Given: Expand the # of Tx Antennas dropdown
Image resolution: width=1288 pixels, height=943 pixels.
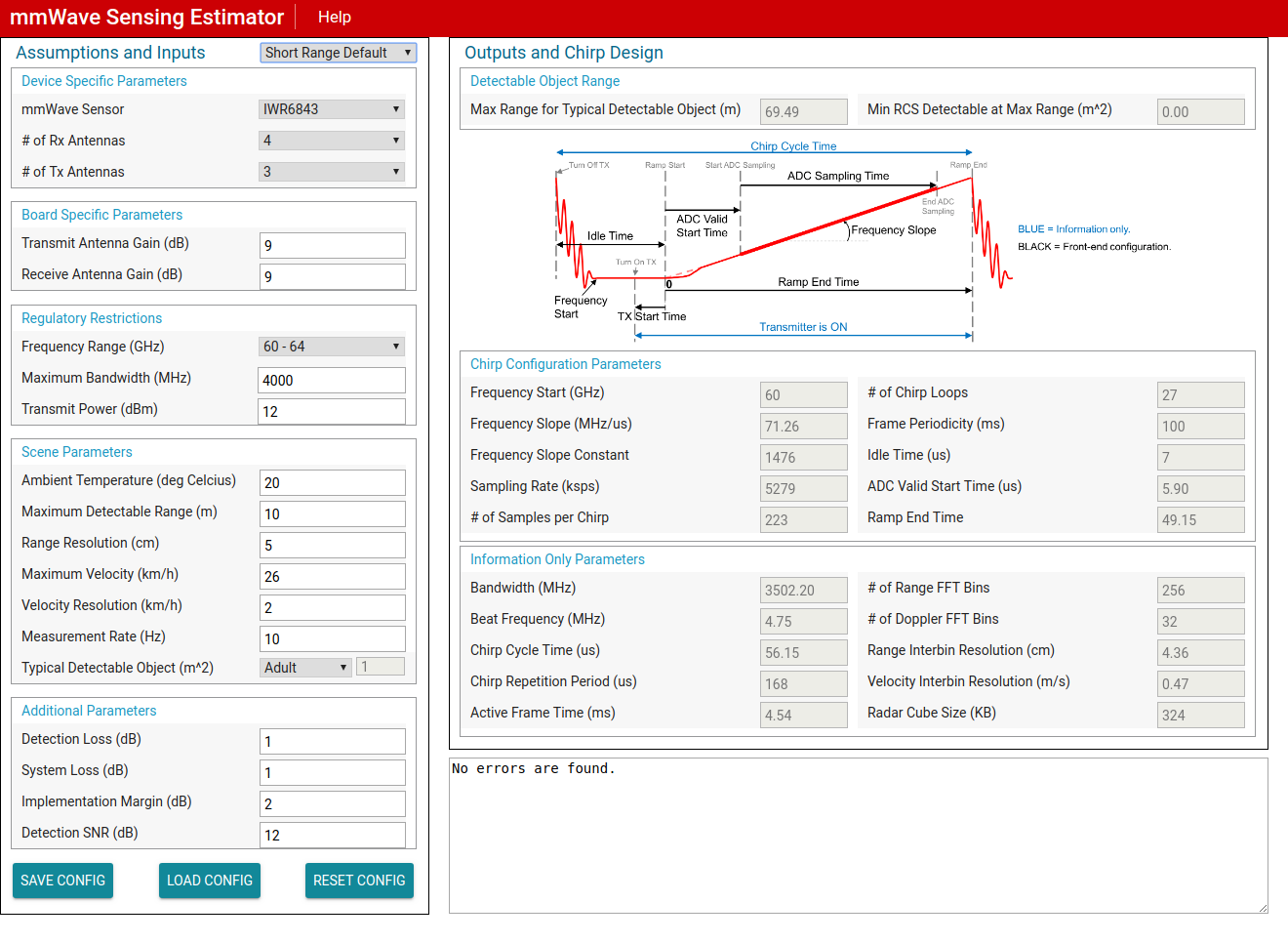Looking at the screenshot, I should pos(331,171).
